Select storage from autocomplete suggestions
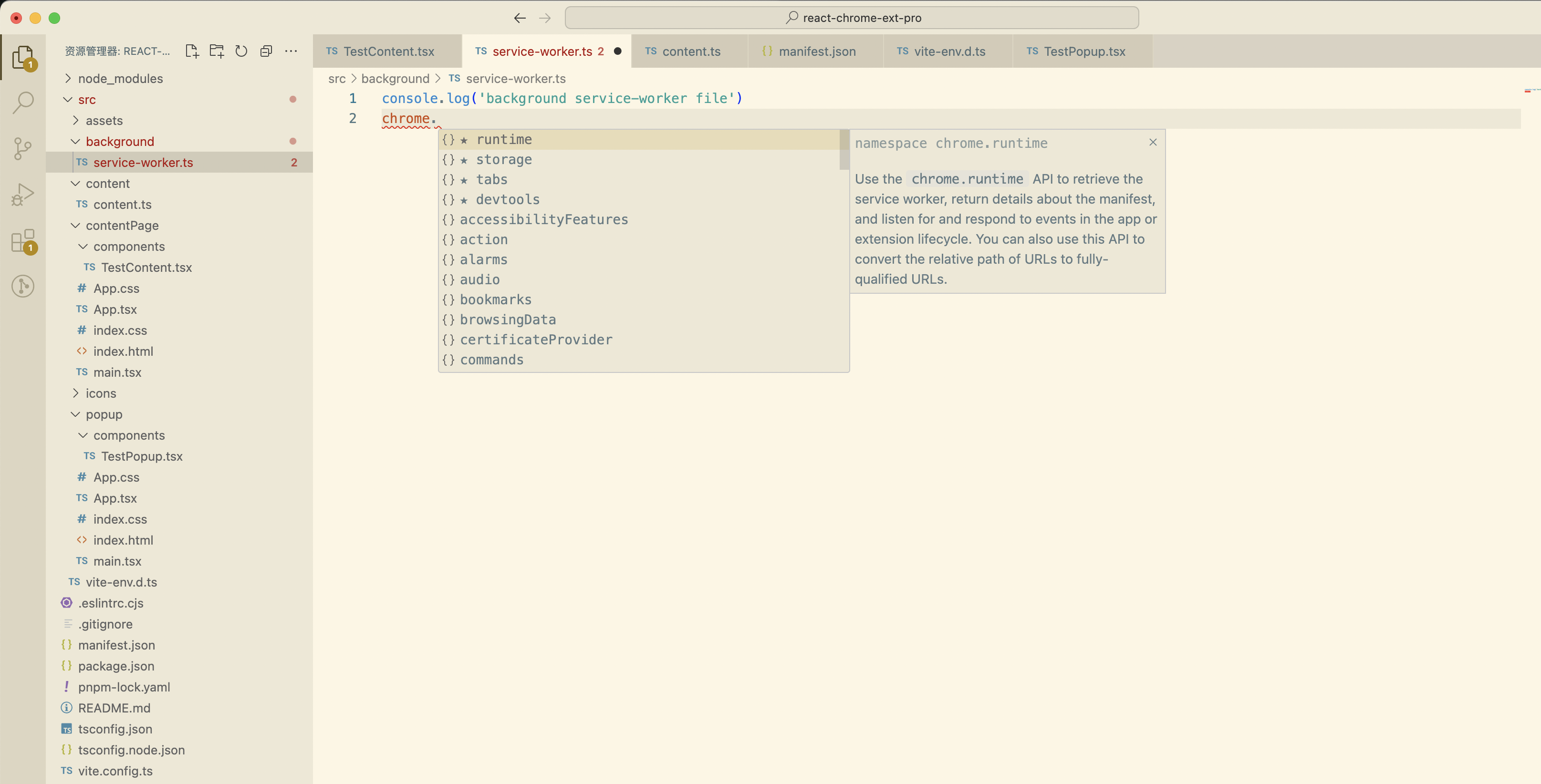 click(x=504, y=160)
